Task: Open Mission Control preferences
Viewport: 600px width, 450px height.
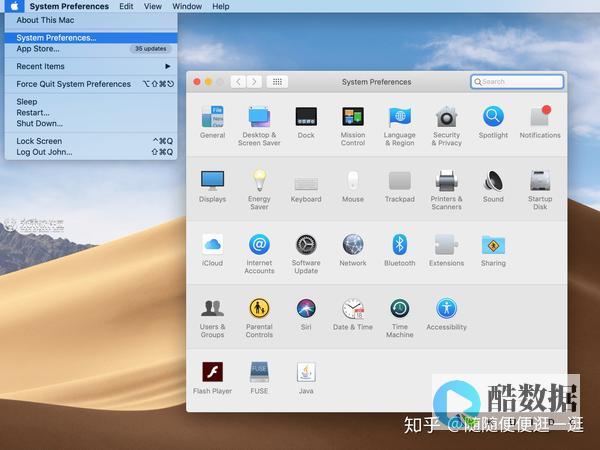Action: (353, 126)
